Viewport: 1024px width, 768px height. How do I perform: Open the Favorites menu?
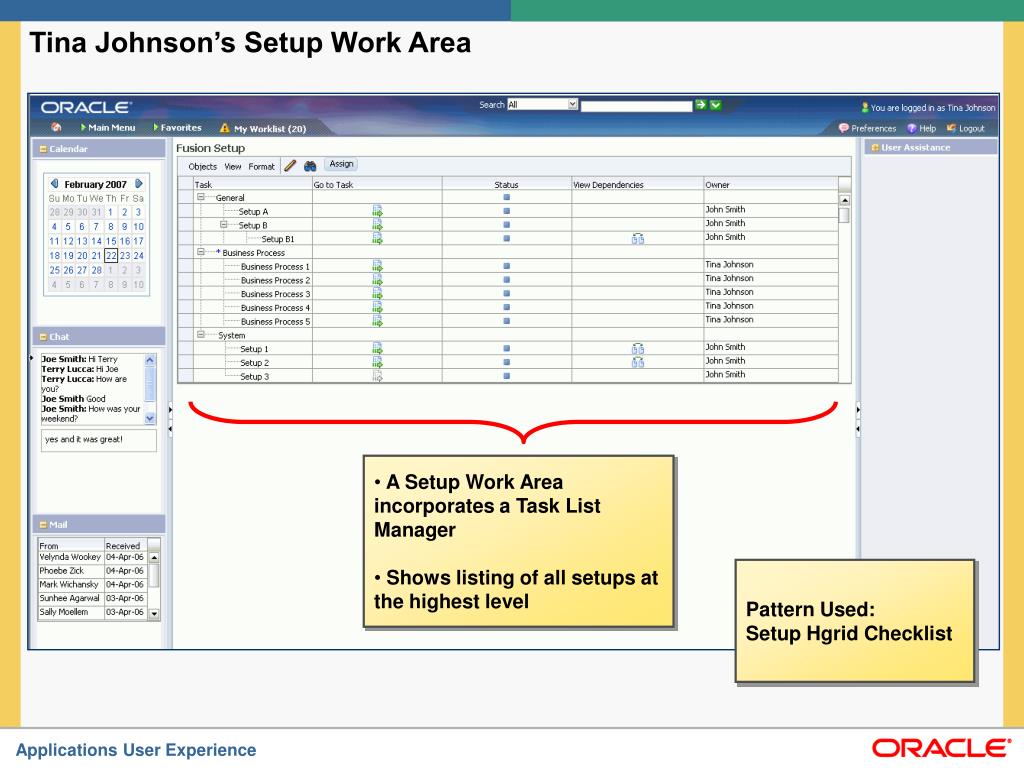178,127
